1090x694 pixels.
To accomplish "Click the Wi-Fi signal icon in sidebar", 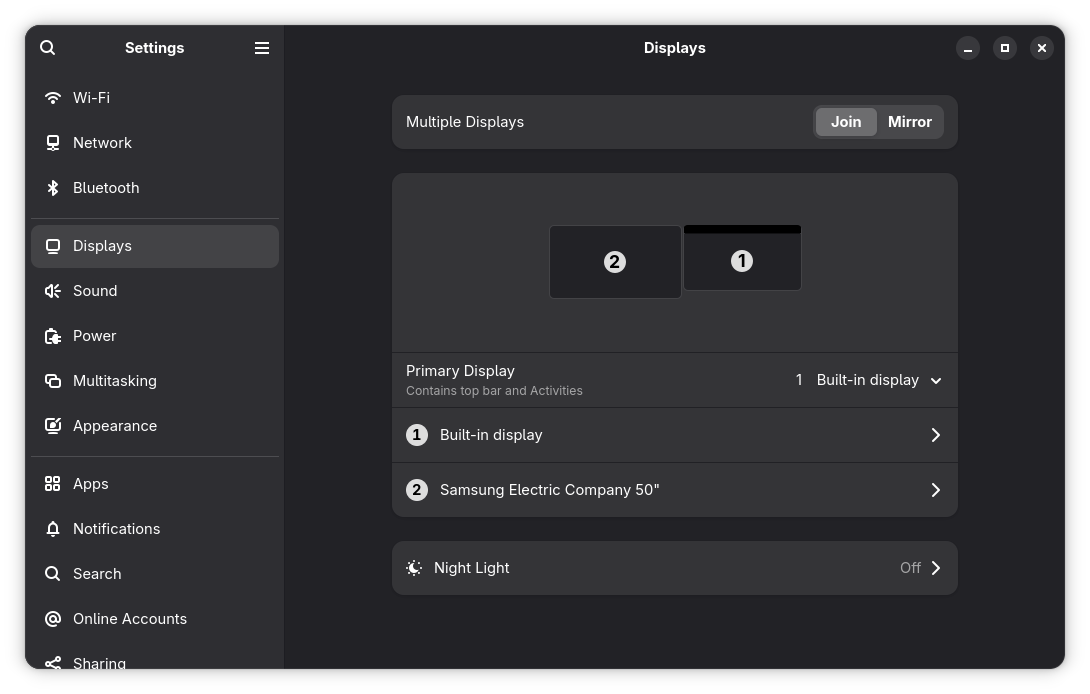I will 53,98.
